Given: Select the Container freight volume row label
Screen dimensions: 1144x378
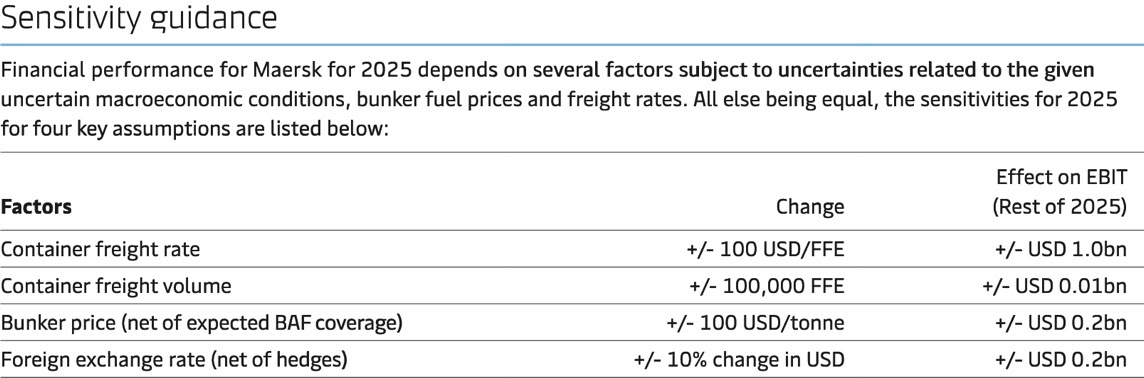Looking at the screenshot, I should click(x=116, y=286).
